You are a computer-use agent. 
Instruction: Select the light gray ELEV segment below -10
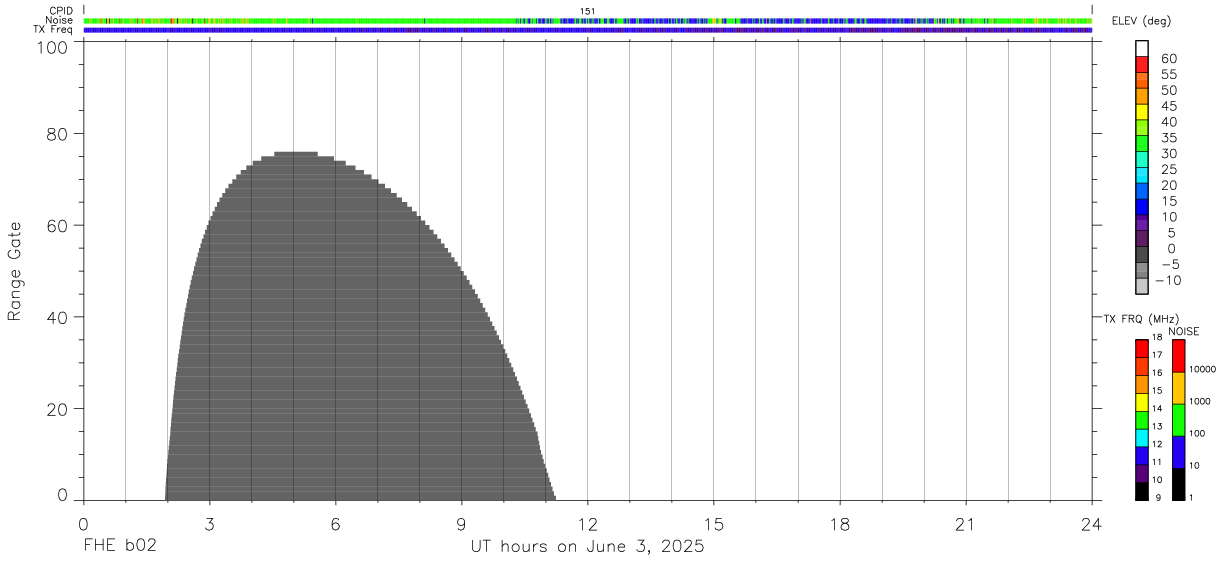[1142, 286]
